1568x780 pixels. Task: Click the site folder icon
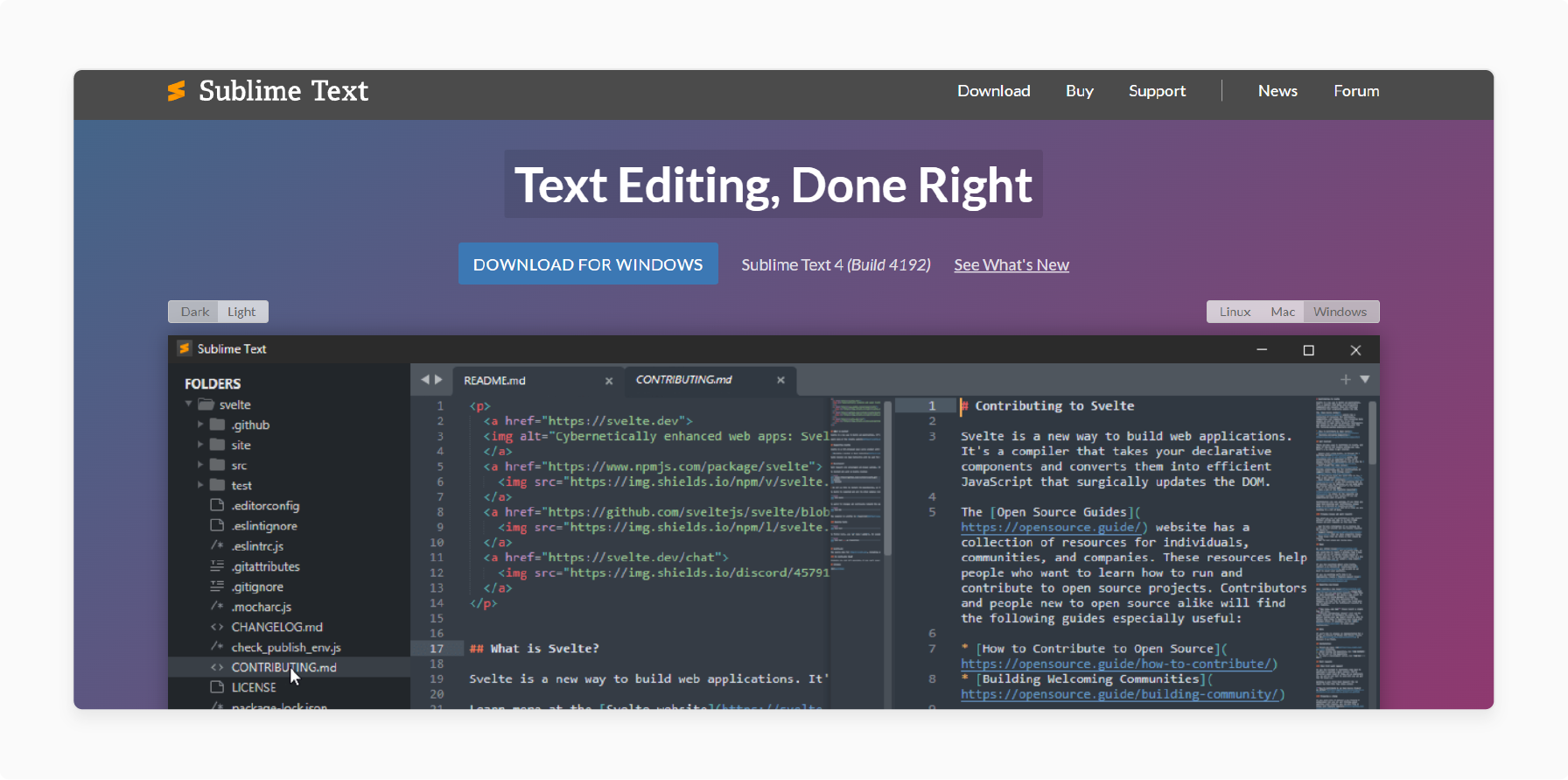coord(218,445)
